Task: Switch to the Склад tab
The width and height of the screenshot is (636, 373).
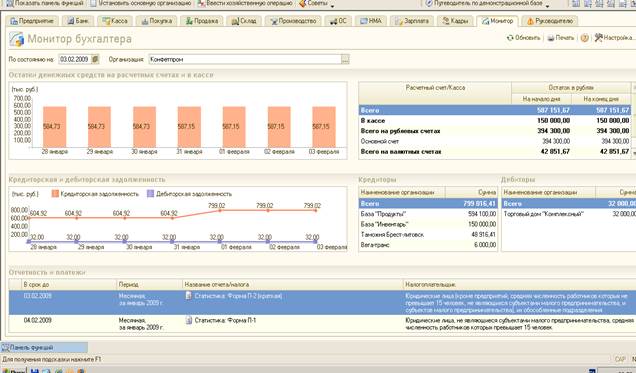Action: coord(244,21)
